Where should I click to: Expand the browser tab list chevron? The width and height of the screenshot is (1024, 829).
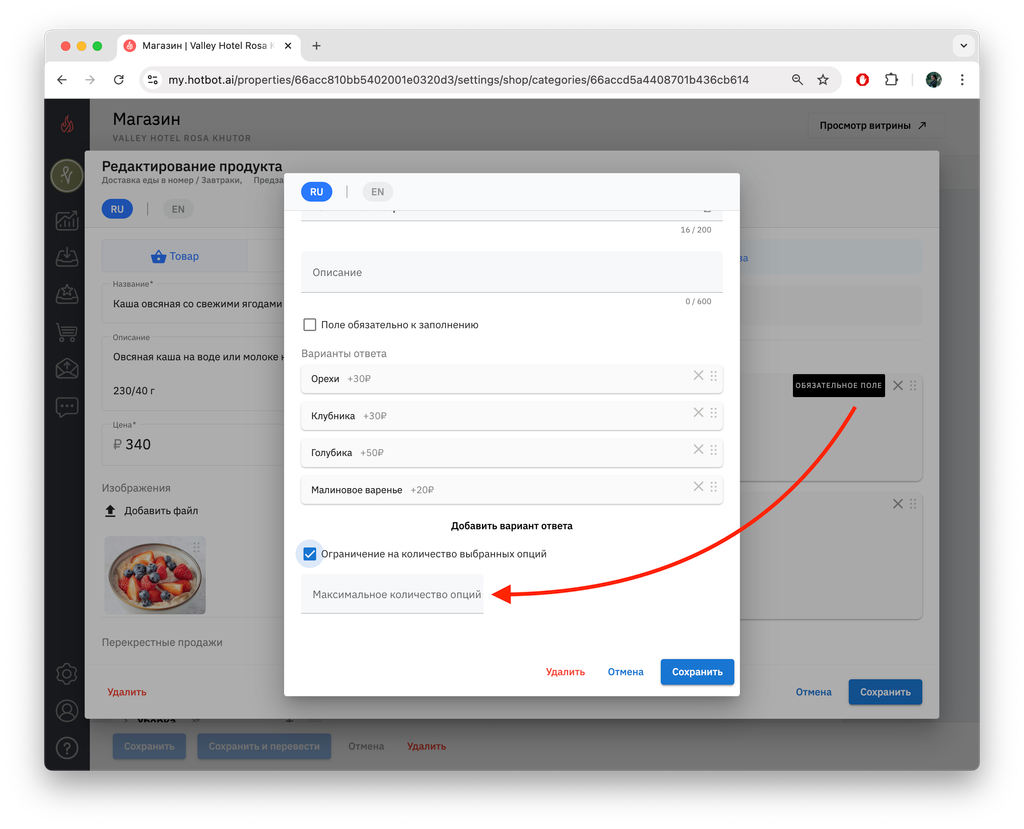pyautogui.click(x=963, y=46)
